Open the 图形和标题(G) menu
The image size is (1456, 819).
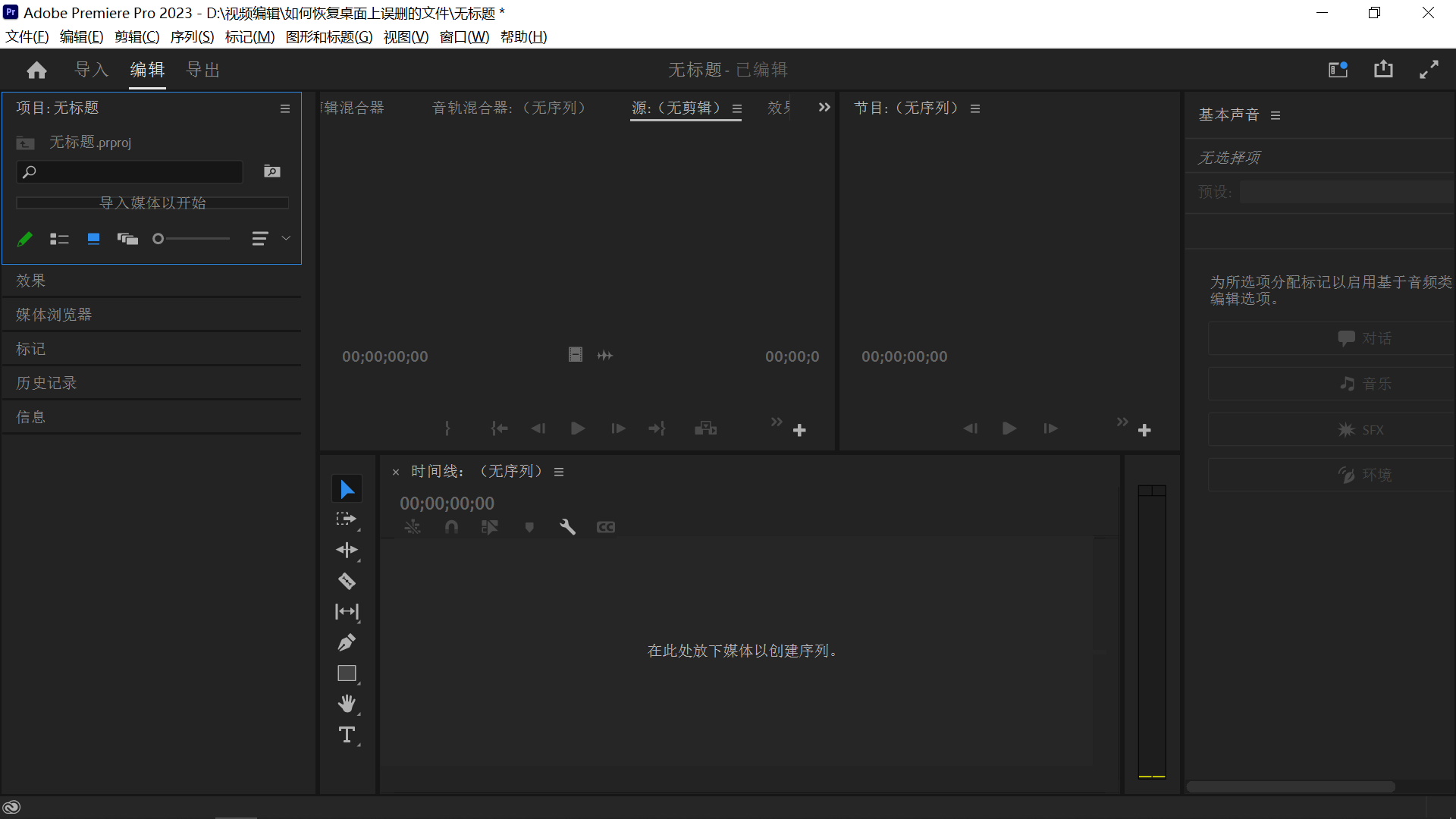(329, 37)
